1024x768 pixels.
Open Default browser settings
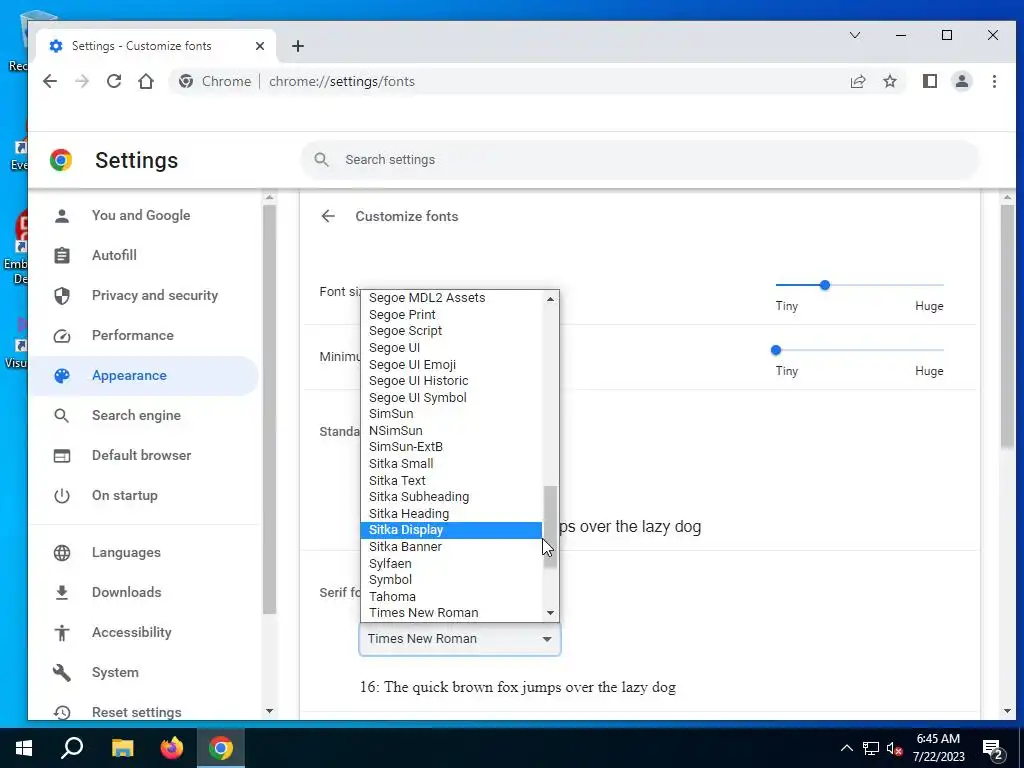[x=141, y=455]
